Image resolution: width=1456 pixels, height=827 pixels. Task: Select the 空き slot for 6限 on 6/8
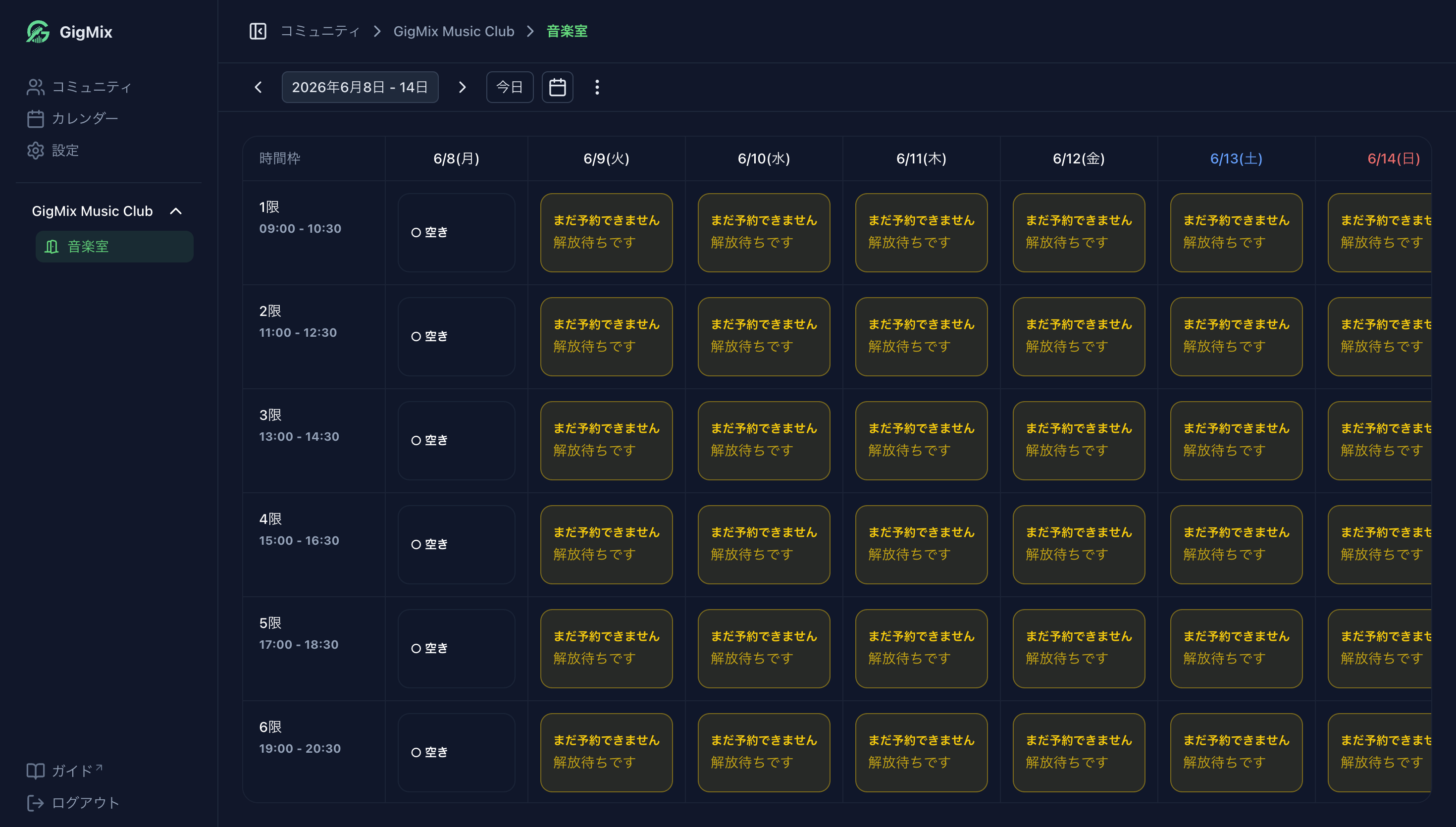tap(457, 753)
